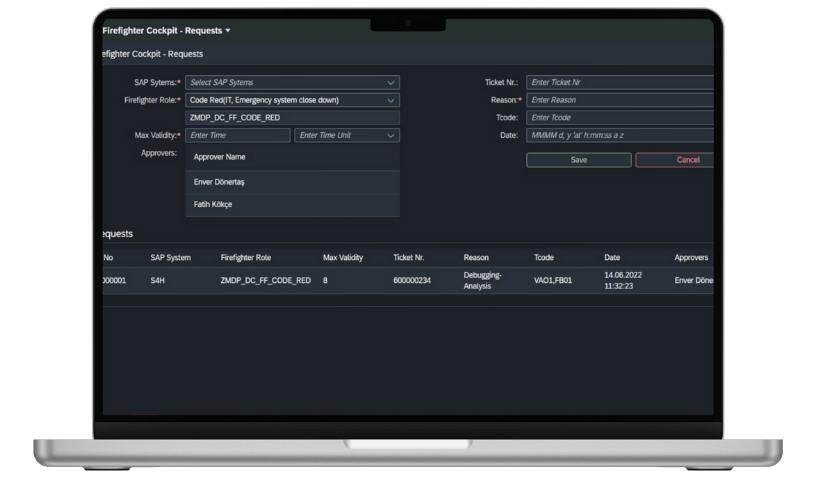This screenshot has width=816, height=478.
Task: Click the Enter Tcode input field
Action: (620, 118)
